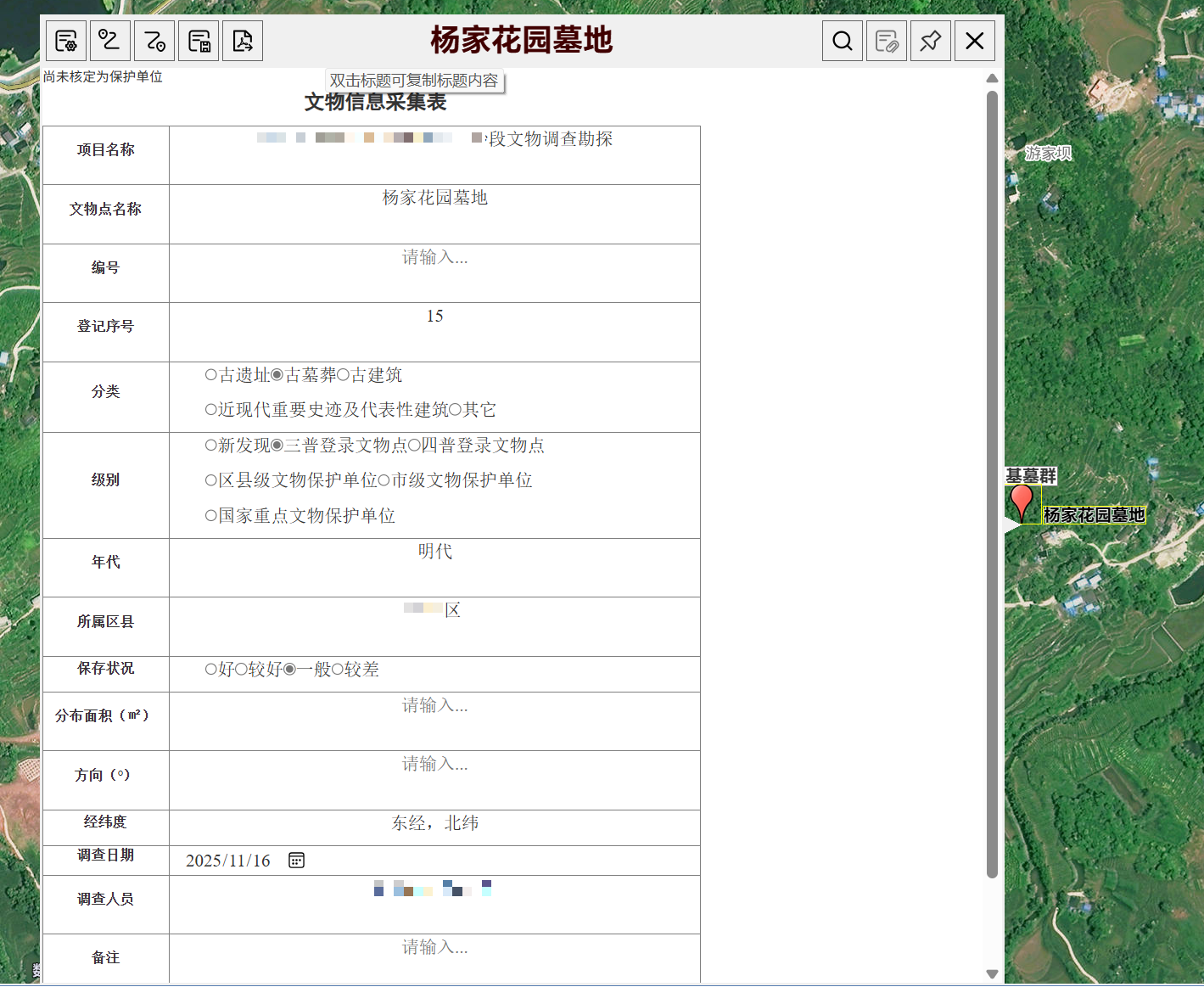The height and width of the screenshot is (987, 1204).
Task: Open the form attachment icon
Action: pos(887,41)
